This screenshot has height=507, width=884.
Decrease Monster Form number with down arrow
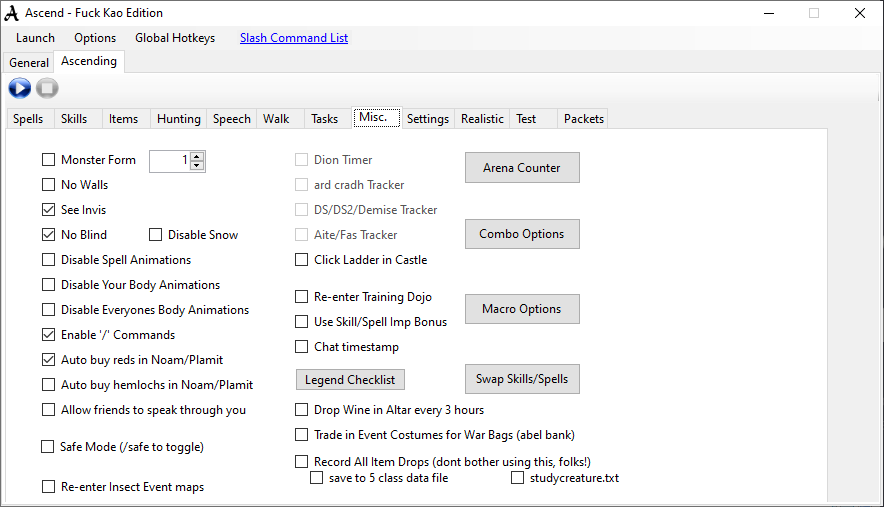pos(197,165)
